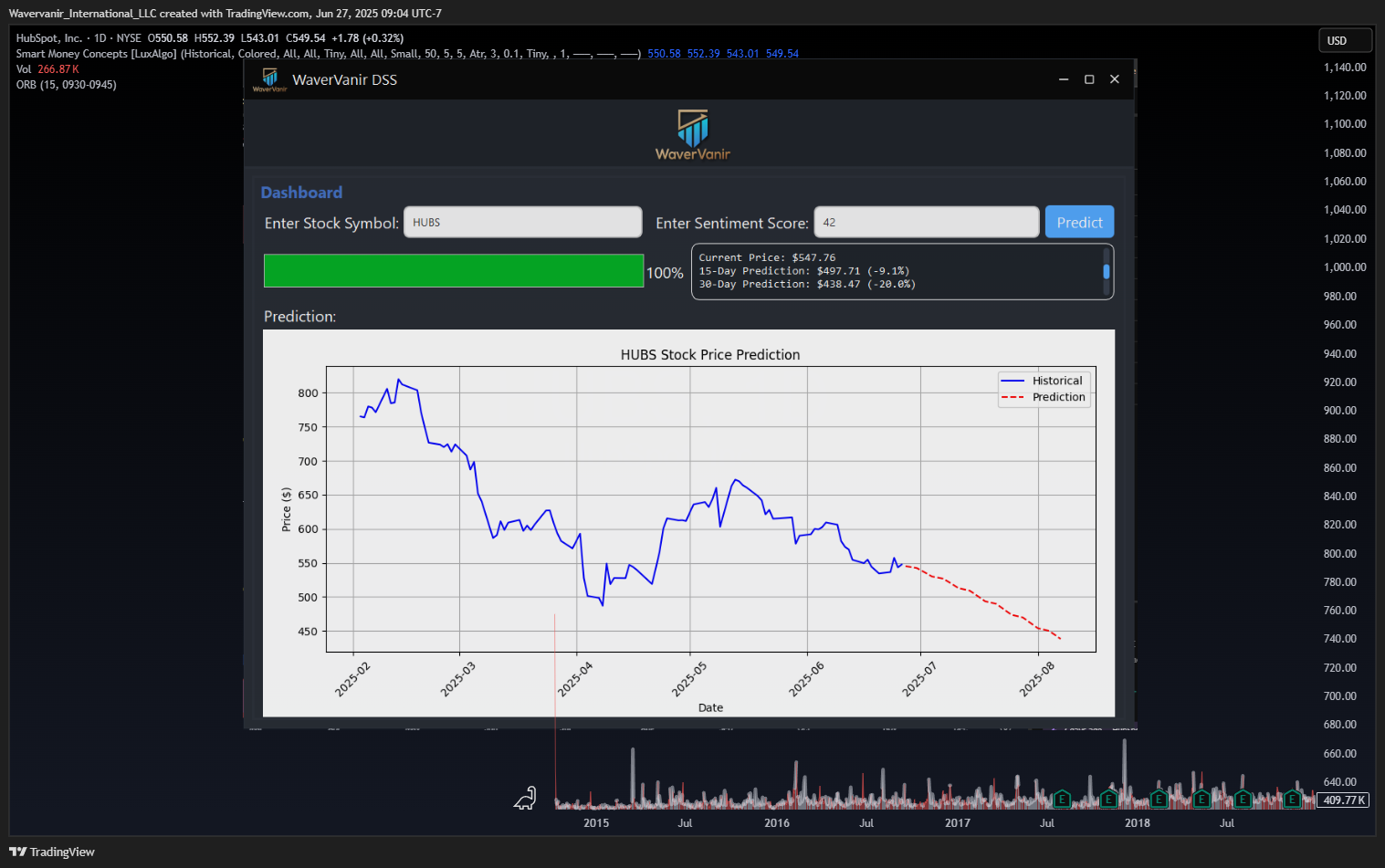1385x868 pixels.
Task: Close the WaverVanir DSS window
Action: pyautogui.click(x=1115, y=79)
